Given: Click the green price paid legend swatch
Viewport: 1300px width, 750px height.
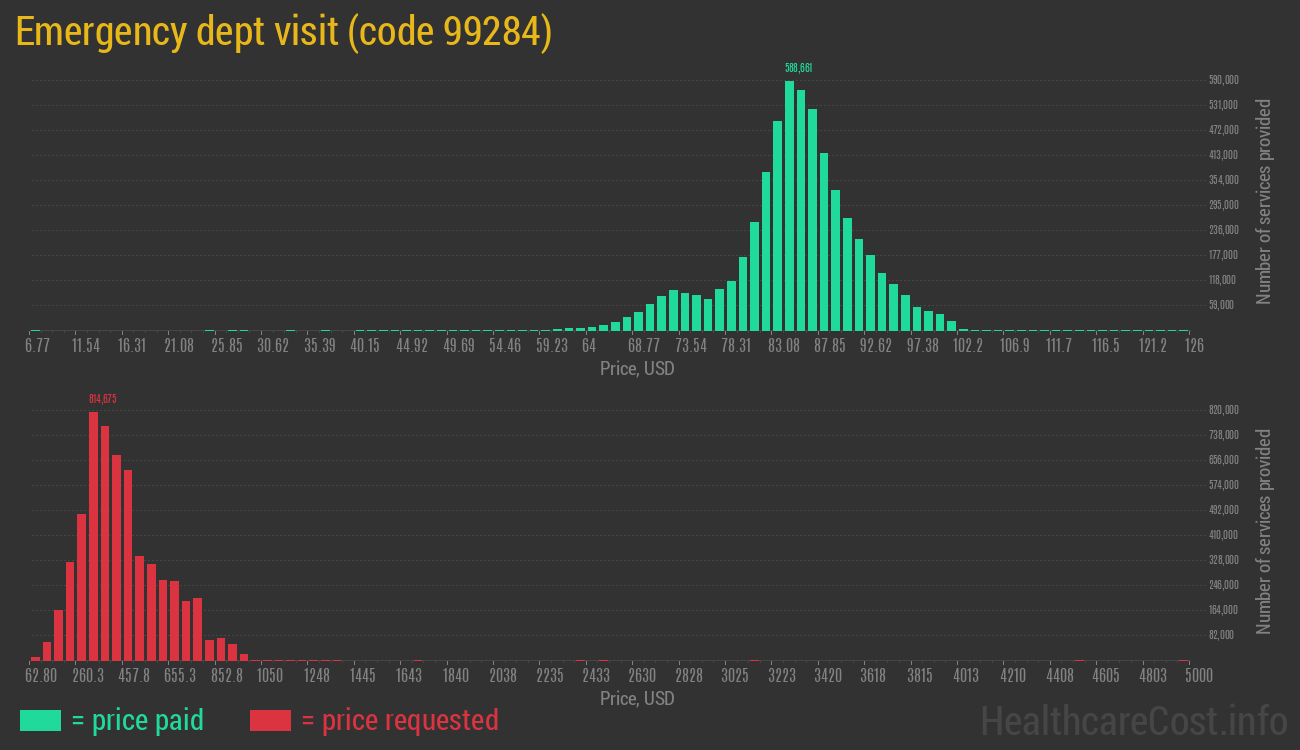Looking at the screenshot, I should tap(40, 720).
